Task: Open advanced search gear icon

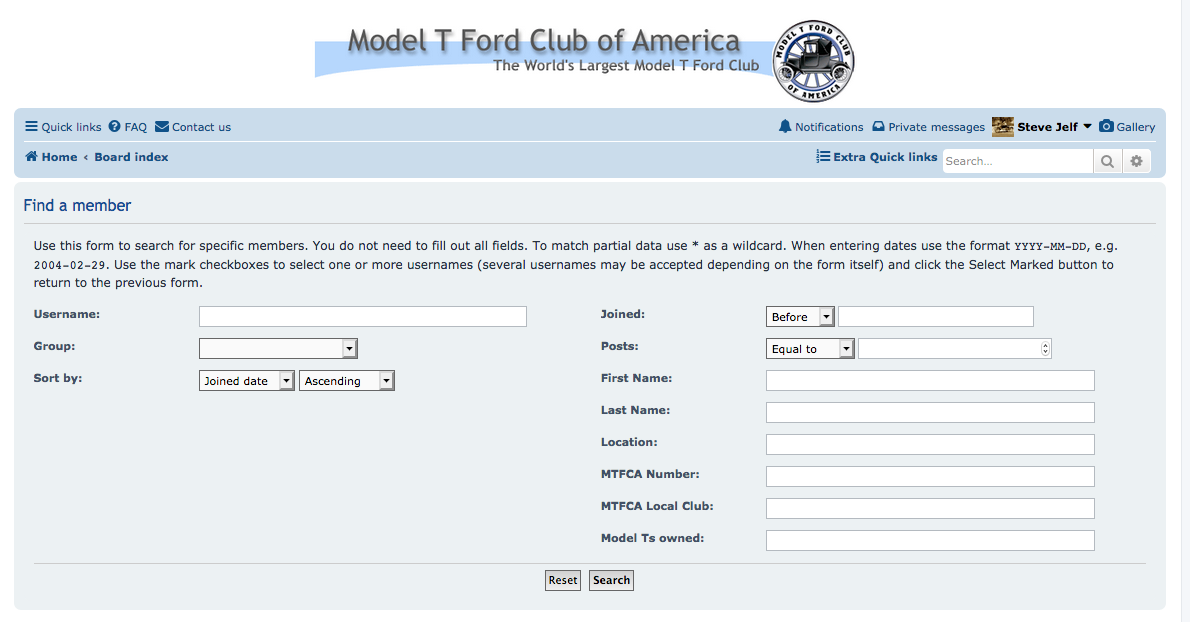Action: point(1136,161)
